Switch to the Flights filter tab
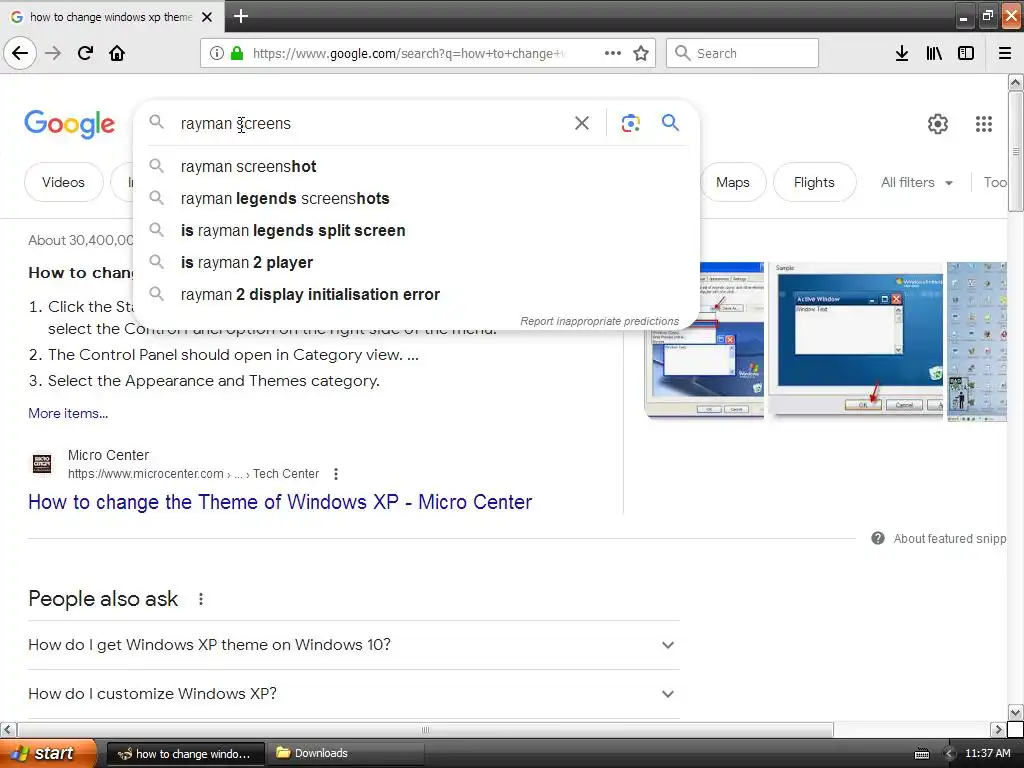The height and width of the screenshot is (768, 1024). coord(814,182)
